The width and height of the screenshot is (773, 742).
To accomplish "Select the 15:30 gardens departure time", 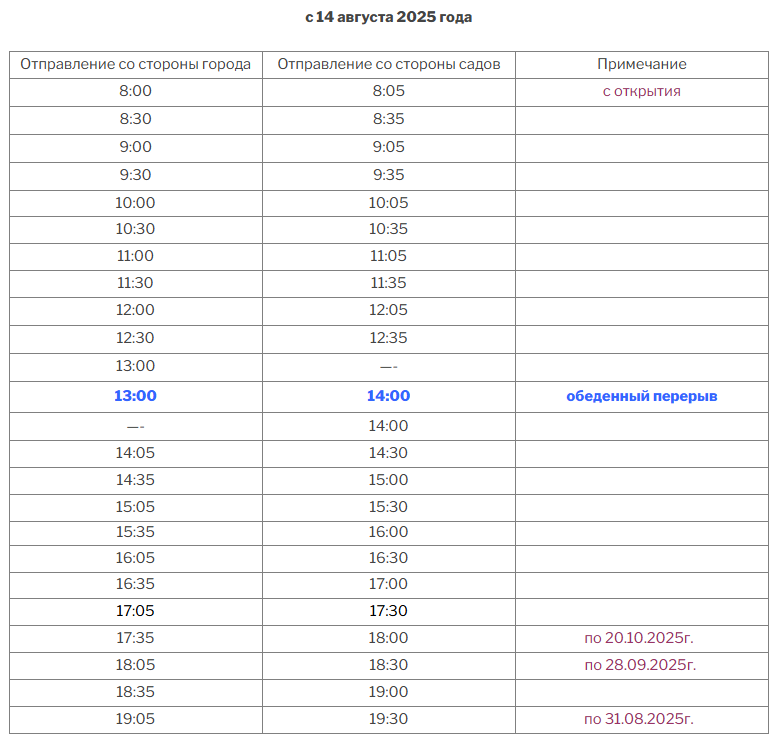I will (x=388, y=507).
